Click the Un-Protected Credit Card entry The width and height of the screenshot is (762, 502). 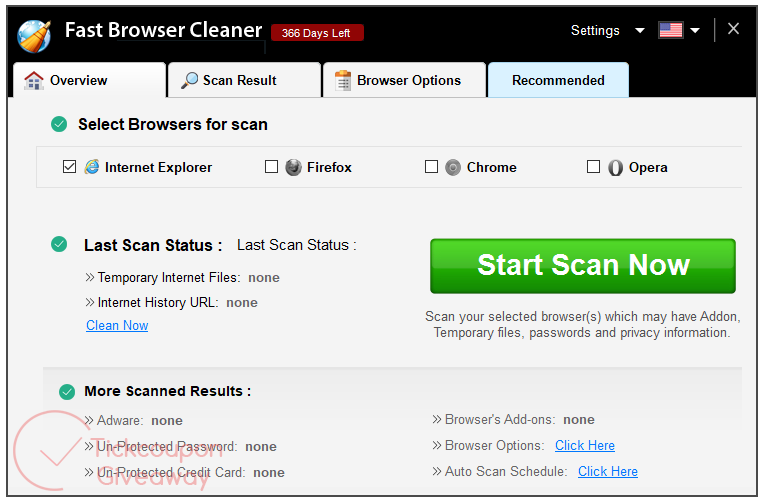[x=185, y=472]
